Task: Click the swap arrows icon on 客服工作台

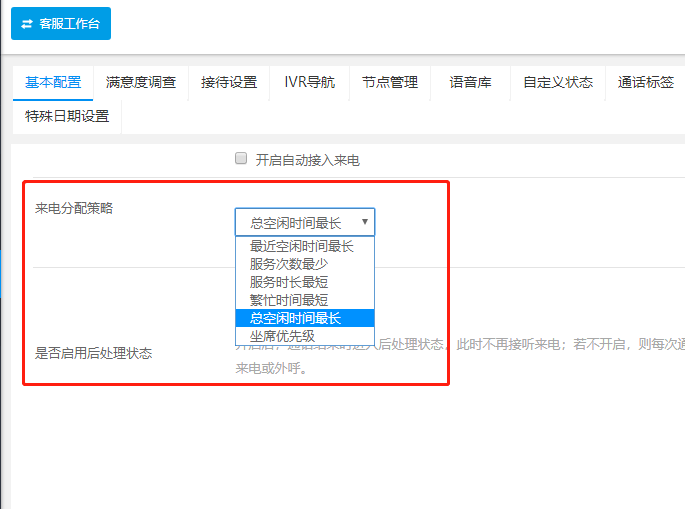Action: point(27,23)
